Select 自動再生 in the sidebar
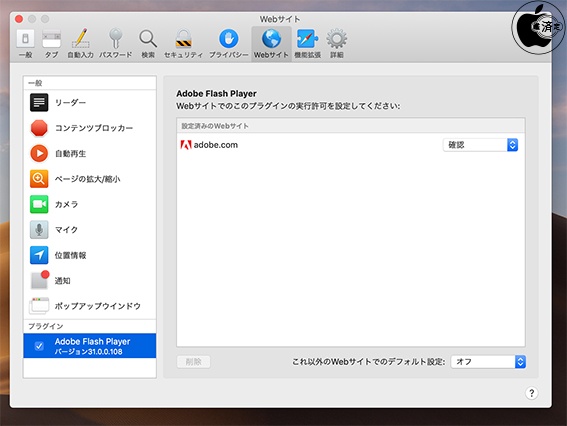The width and height of the screenshot is (567, 426). [x=90, y=153]
